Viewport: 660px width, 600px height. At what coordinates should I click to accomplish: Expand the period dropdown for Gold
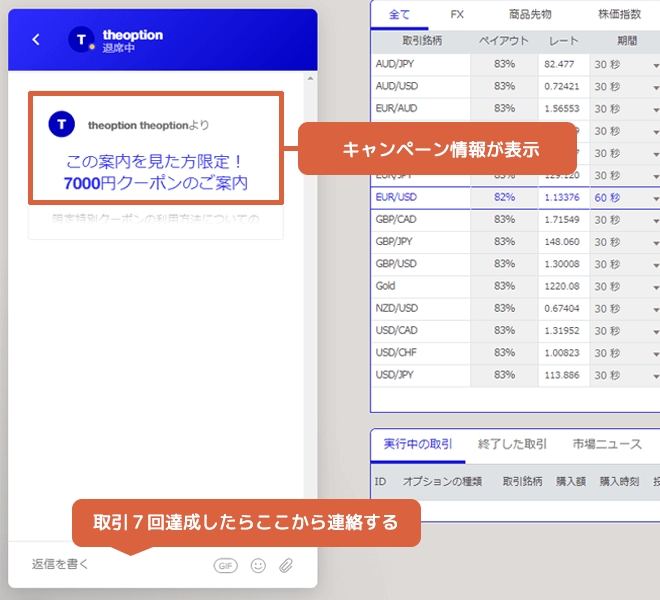(x=655, y=288)
